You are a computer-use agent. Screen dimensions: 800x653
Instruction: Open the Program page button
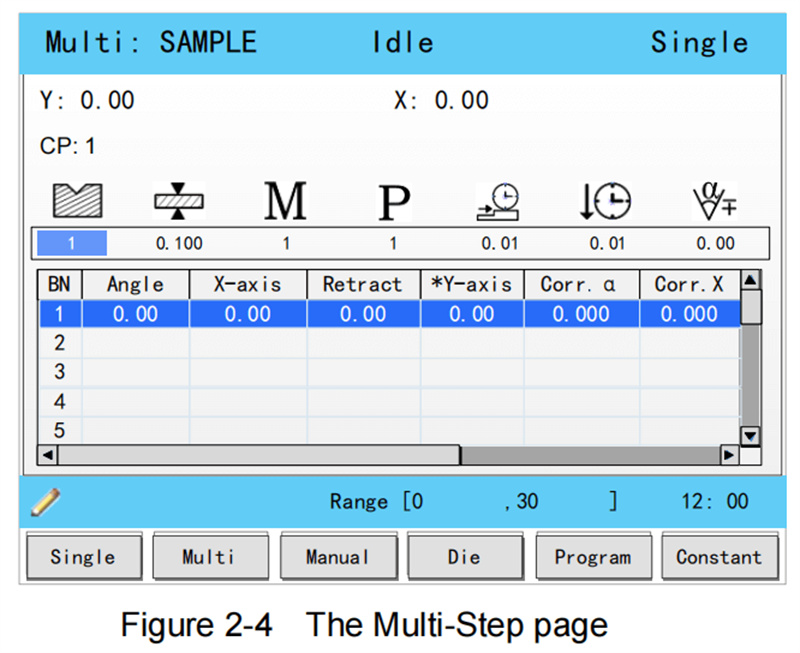click(x=593, y=557)
